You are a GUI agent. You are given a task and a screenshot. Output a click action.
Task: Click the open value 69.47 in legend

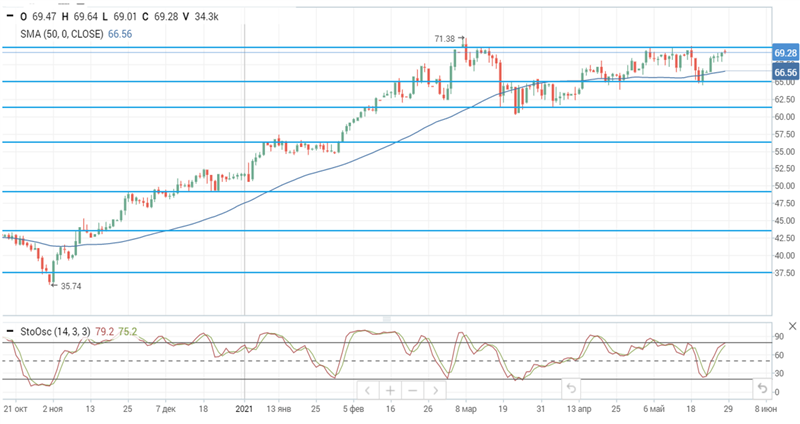point(44,17)
